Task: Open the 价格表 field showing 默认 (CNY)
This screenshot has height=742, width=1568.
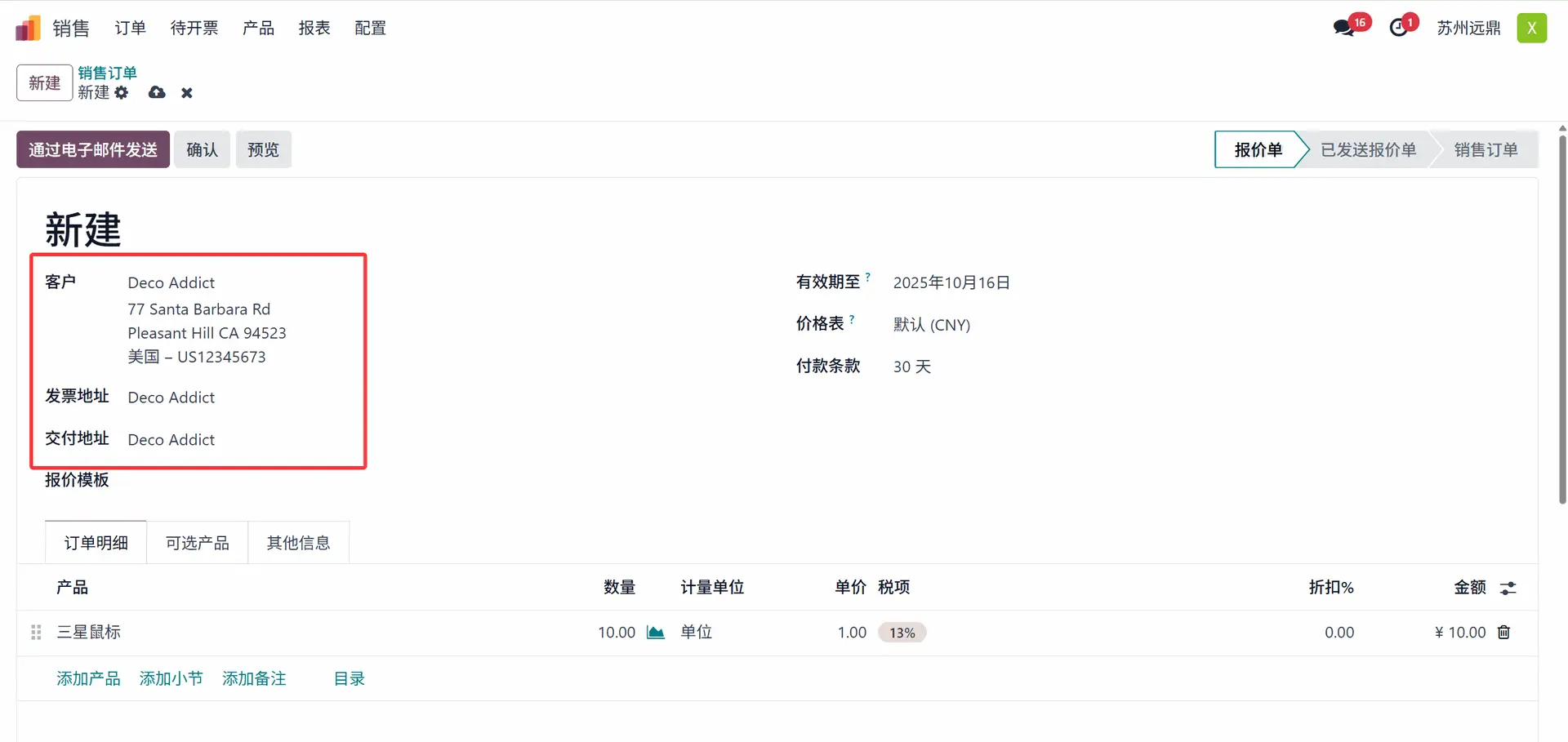Action: click(932, 325)
